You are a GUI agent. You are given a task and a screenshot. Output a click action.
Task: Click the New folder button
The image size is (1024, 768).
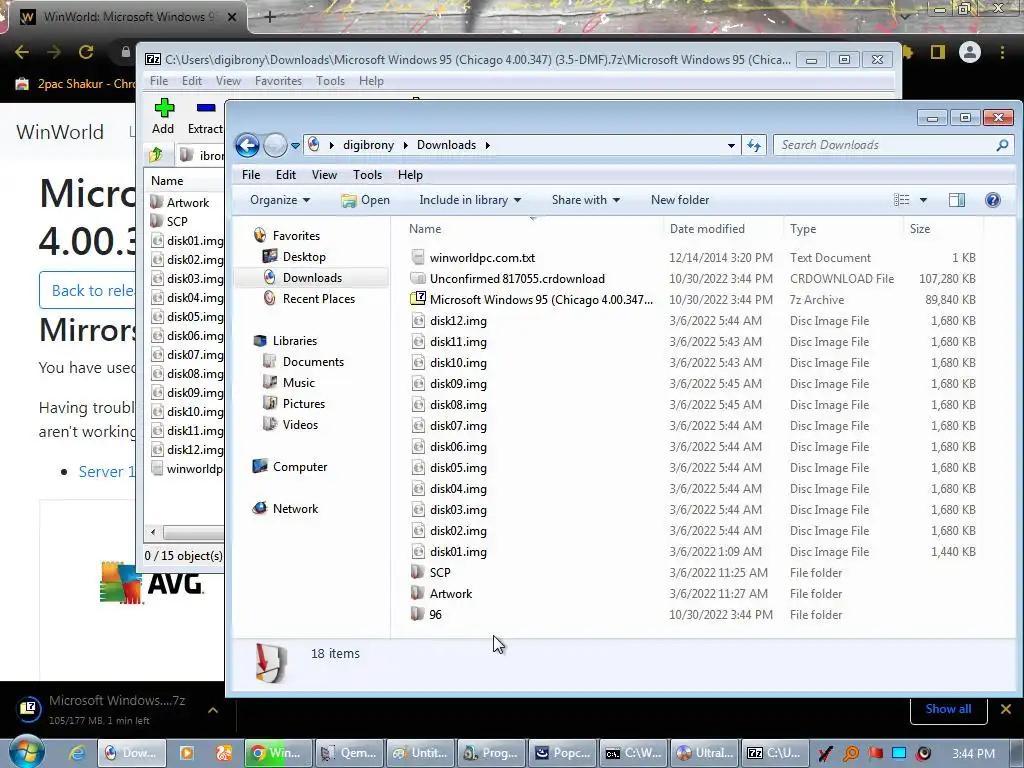click(680, 200)
